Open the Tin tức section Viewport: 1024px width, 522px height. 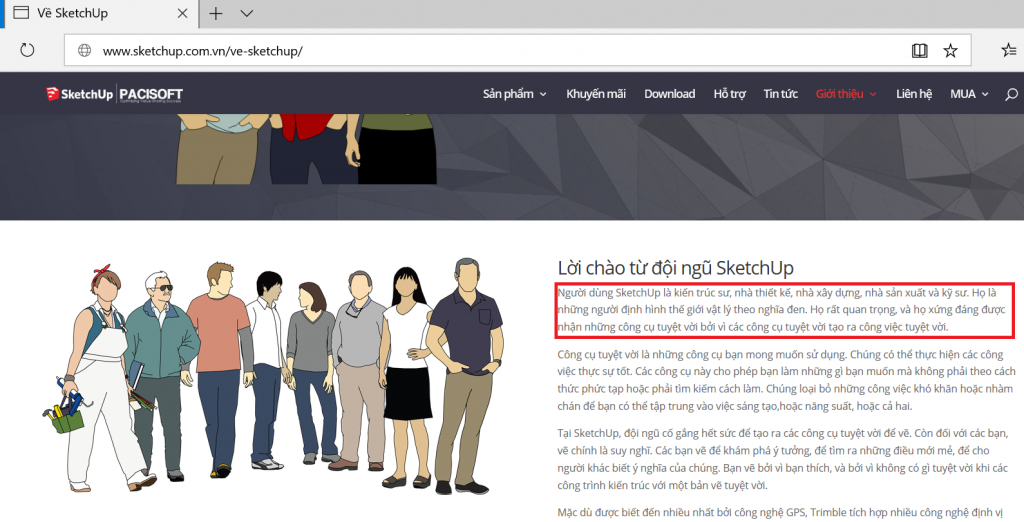pyautogui.click(x=780, y=94)
